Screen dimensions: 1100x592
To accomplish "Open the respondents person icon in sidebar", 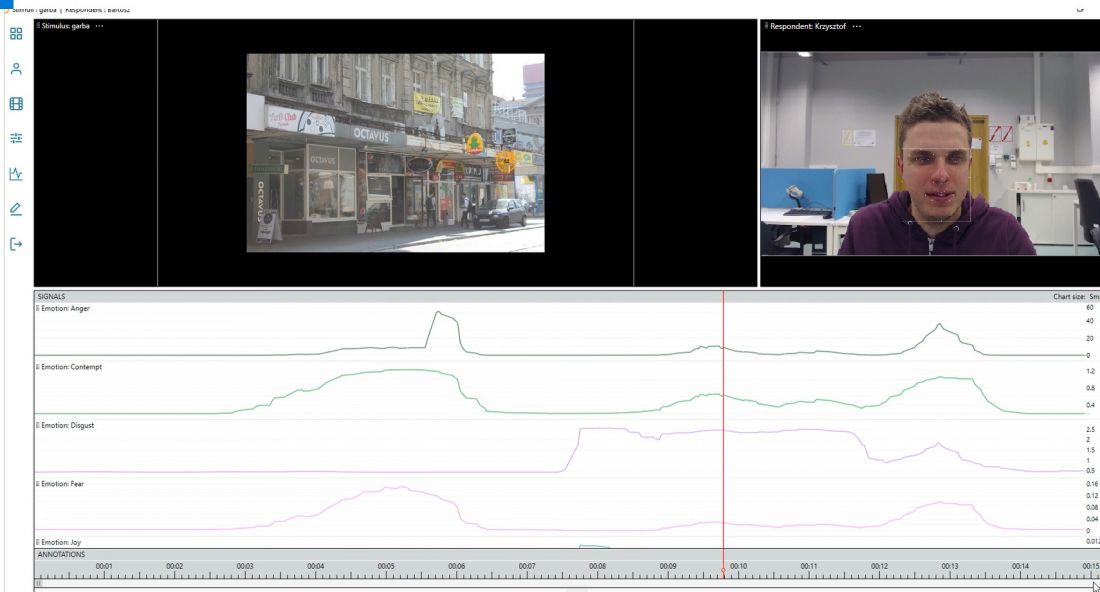I will pos(16,69).
